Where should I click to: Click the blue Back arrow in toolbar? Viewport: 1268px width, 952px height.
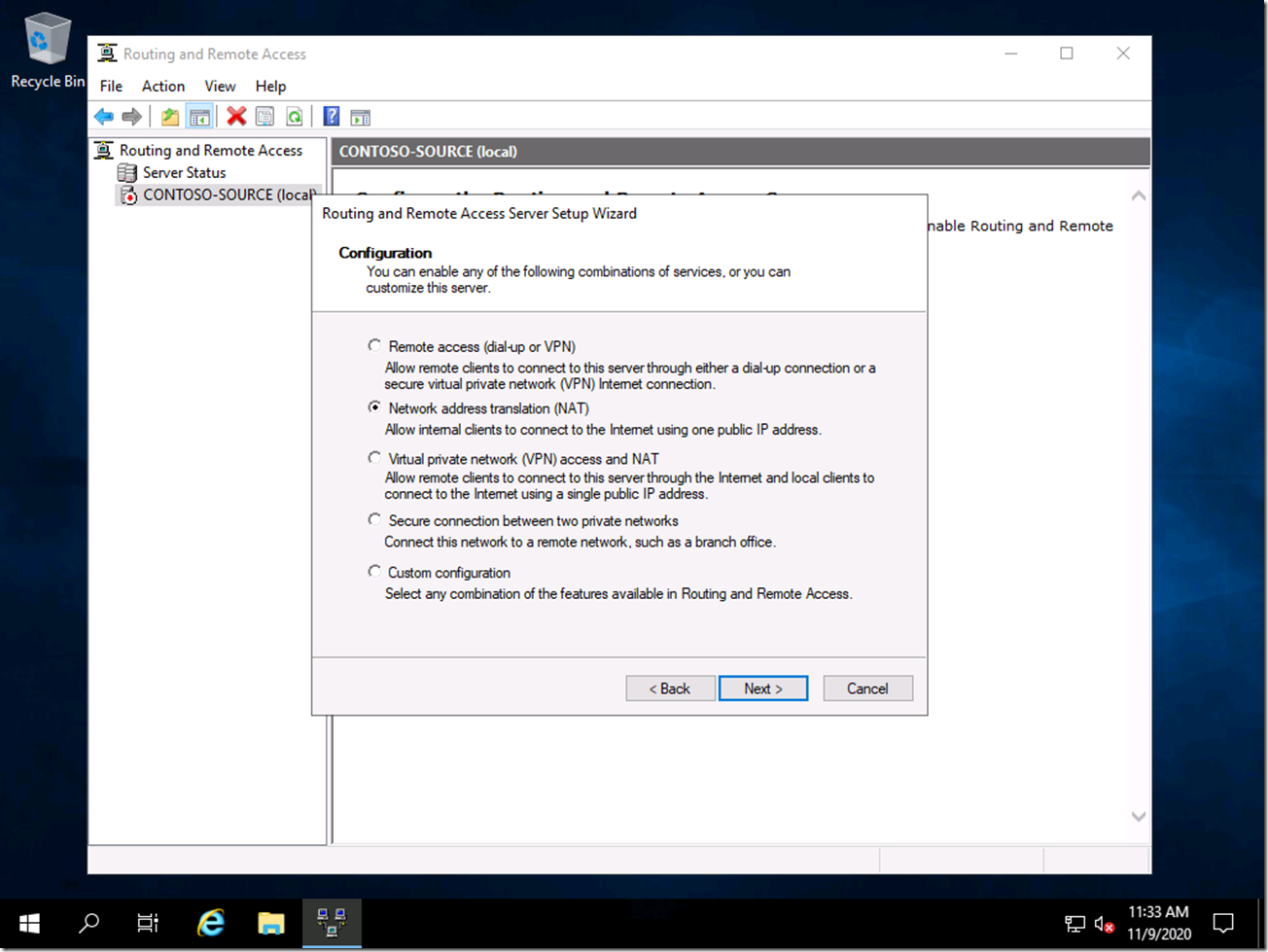(104, 117)
